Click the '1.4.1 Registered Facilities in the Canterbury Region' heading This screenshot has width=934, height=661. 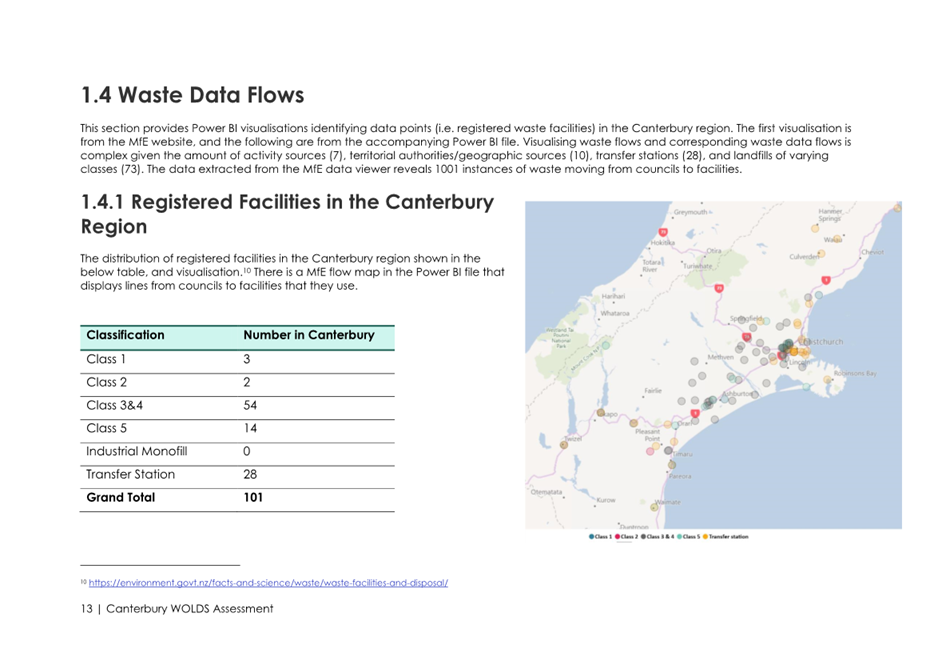click(287, 214)
